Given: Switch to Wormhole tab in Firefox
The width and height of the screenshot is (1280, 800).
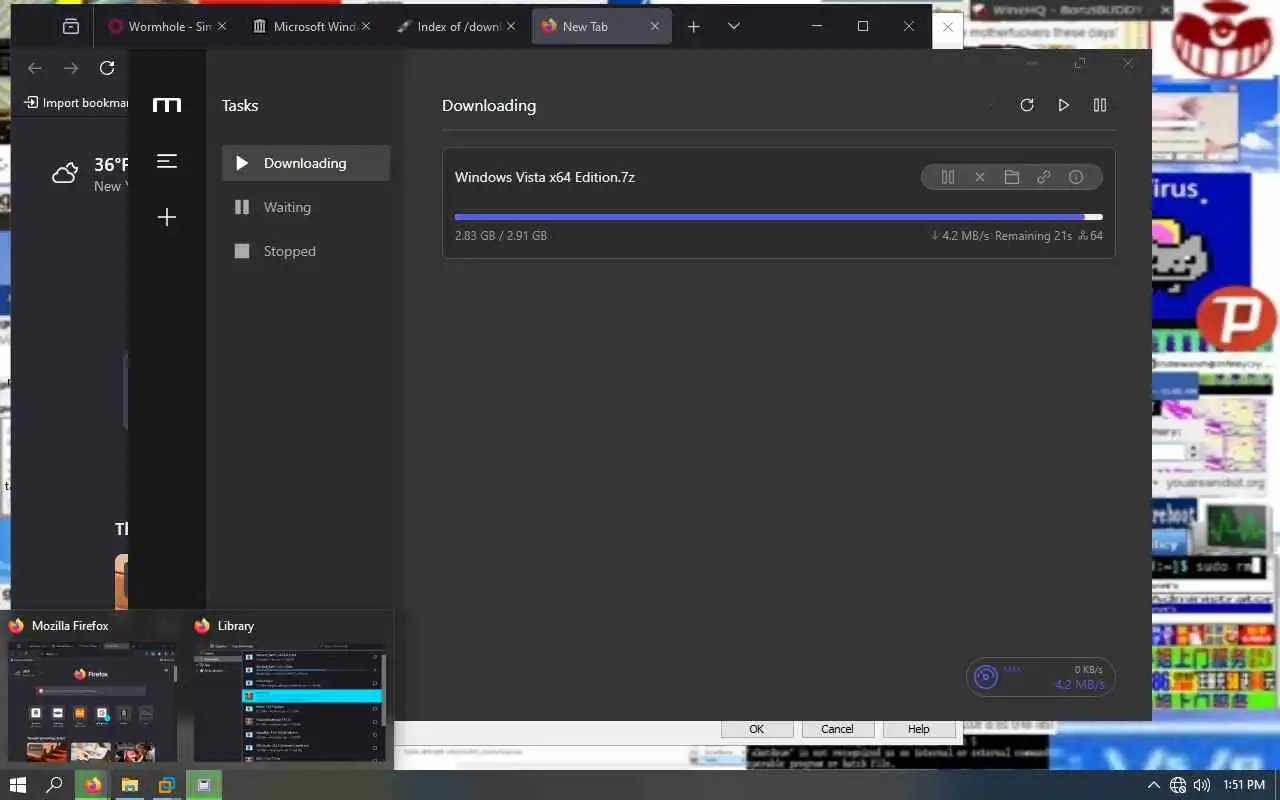Looking at the screenshot, I should click(x=166, y=26).
